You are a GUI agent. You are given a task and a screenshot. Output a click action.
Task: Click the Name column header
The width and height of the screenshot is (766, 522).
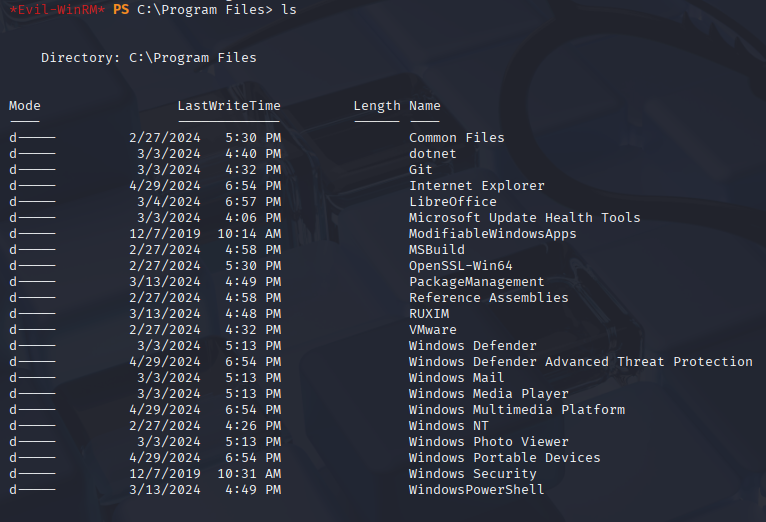pyautogui.click(x=425, y=105)
